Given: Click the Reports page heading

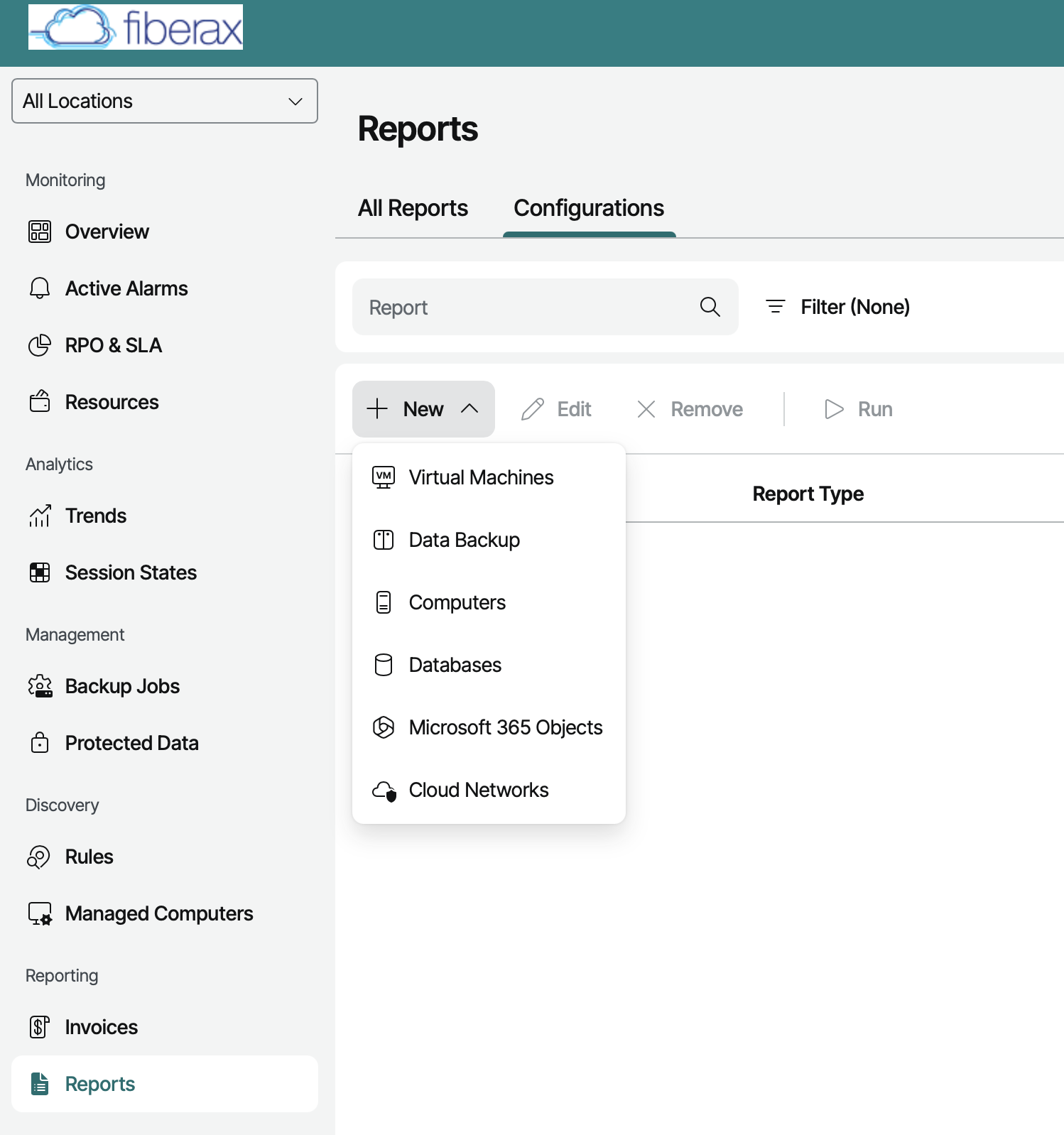Looking at the screenshot, I should tap(418, 129).
